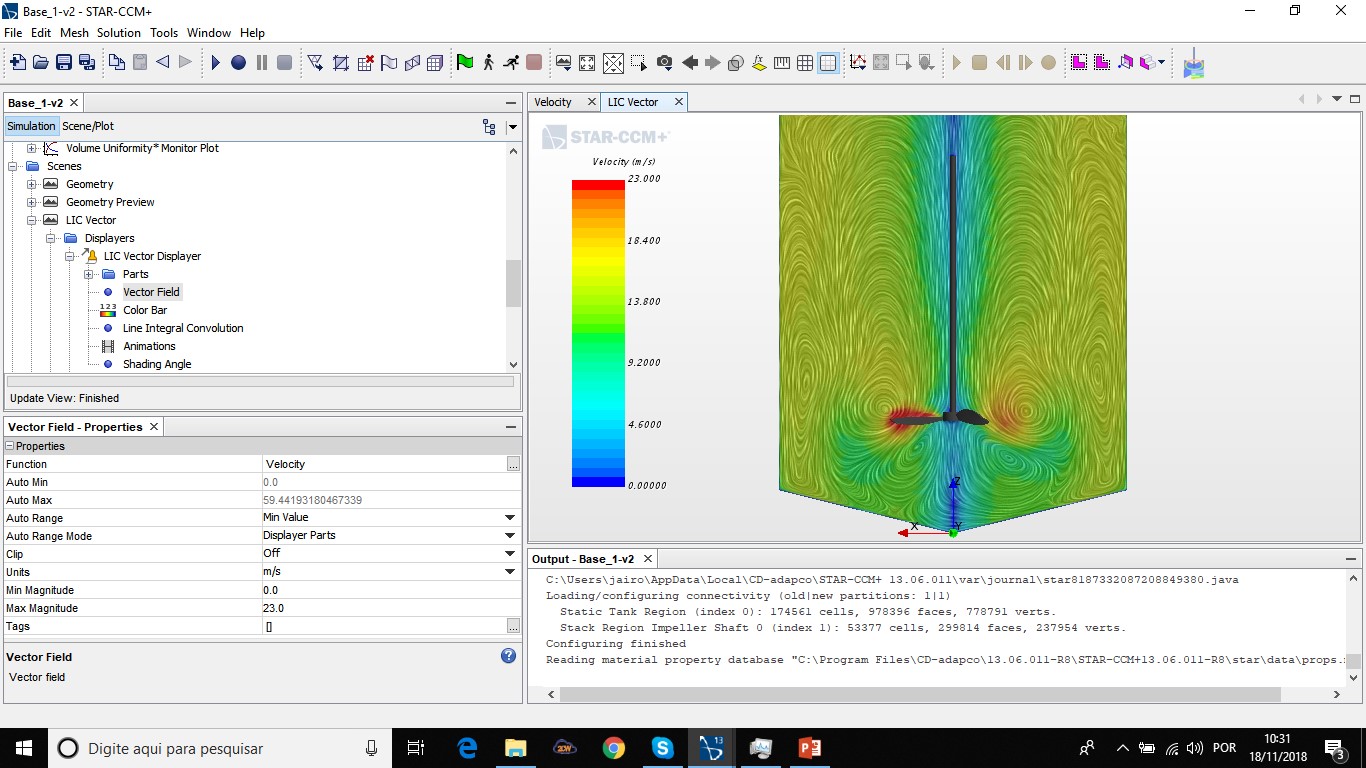This screenshot has width=1366, height=768.
Task: Click the blue initialize mesh circle icon
Action: [x=238, y=63]
